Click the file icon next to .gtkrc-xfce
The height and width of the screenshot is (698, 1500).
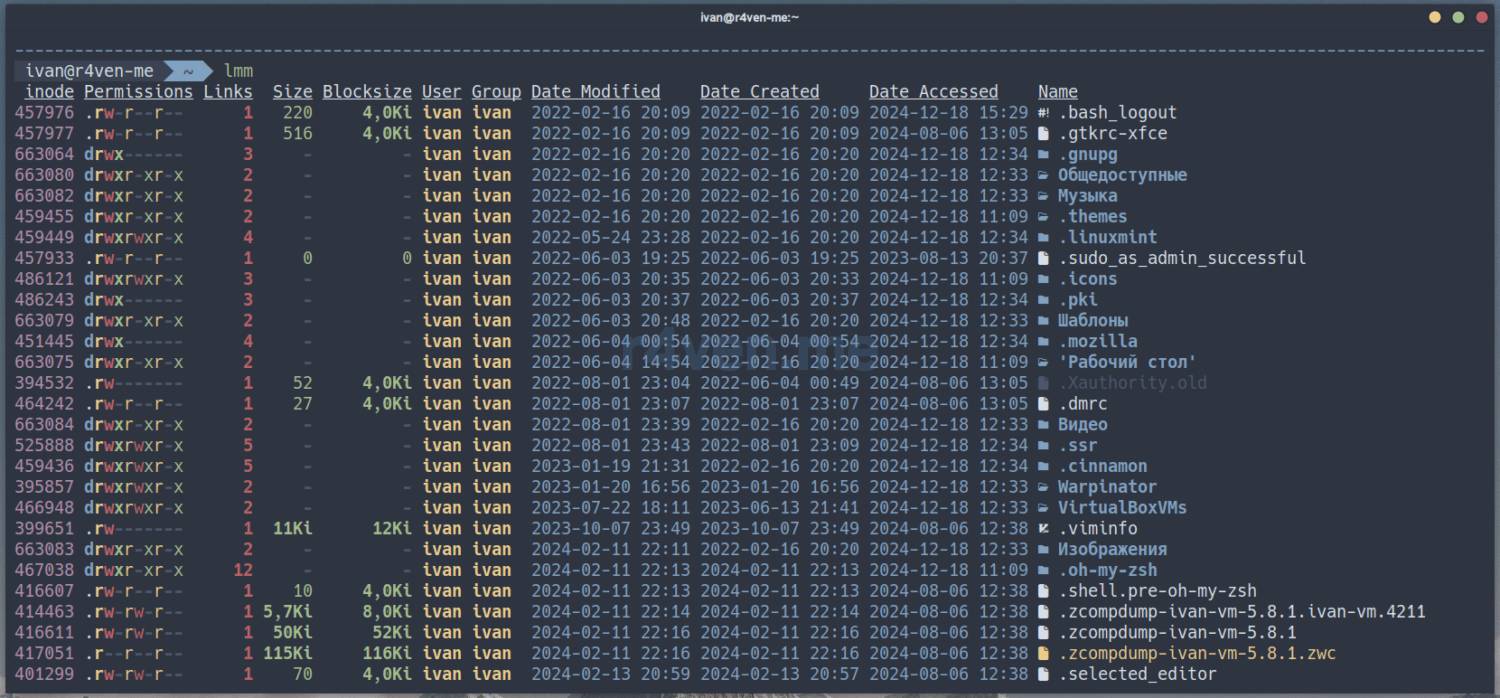click(1044, 134)
